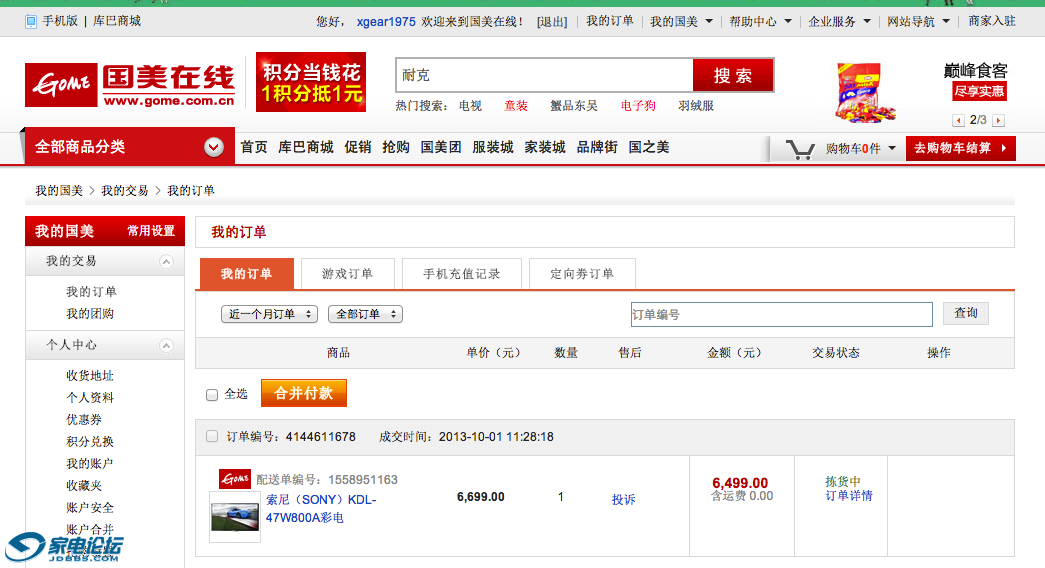Switch to the 游戏订单 tab

[x=347, y=274]
